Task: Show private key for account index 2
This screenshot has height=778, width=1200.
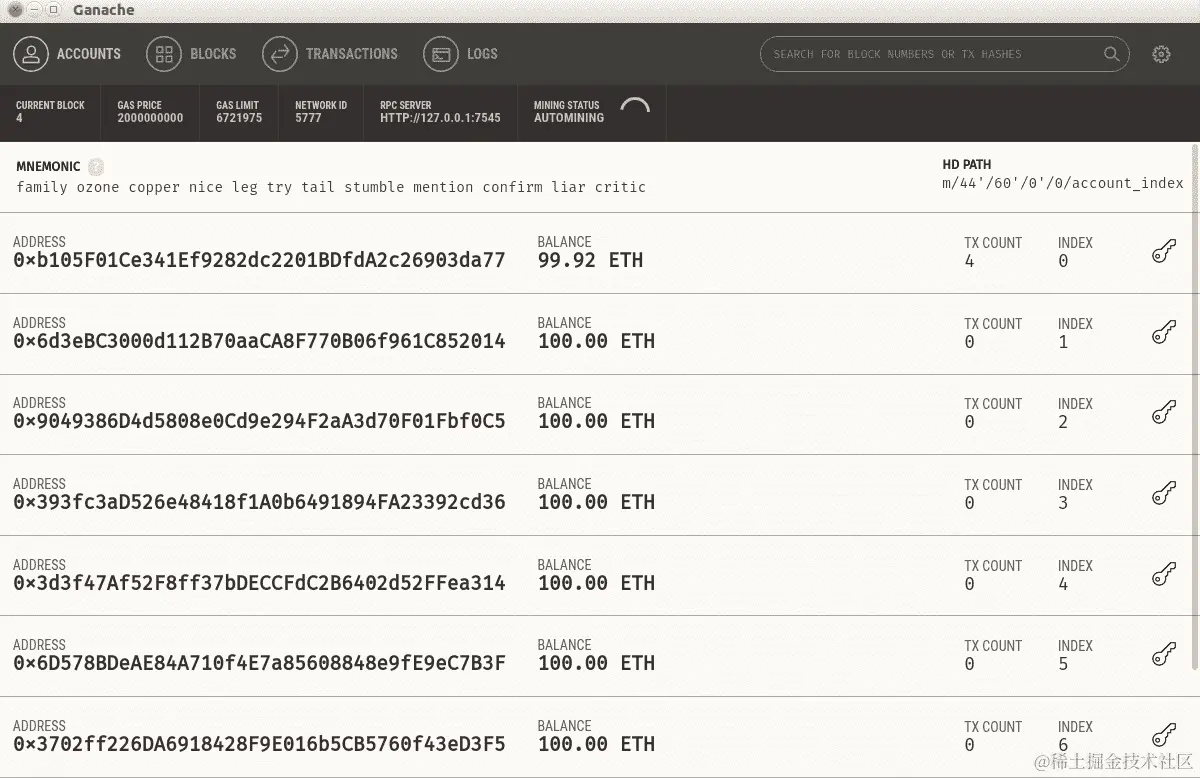Action: tap(1163, 413)
